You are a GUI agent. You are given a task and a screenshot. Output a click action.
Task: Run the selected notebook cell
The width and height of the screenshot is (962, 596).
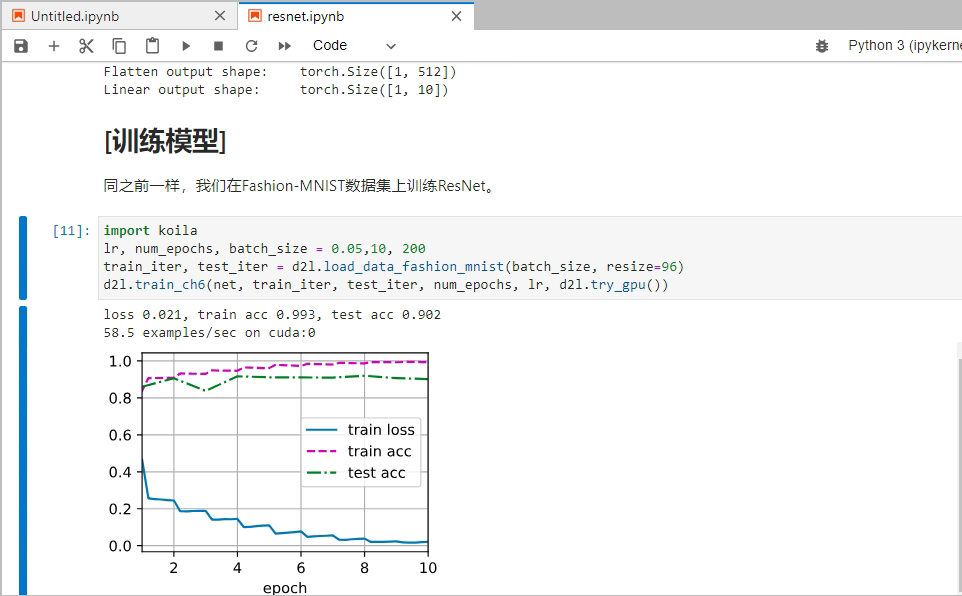185,45
